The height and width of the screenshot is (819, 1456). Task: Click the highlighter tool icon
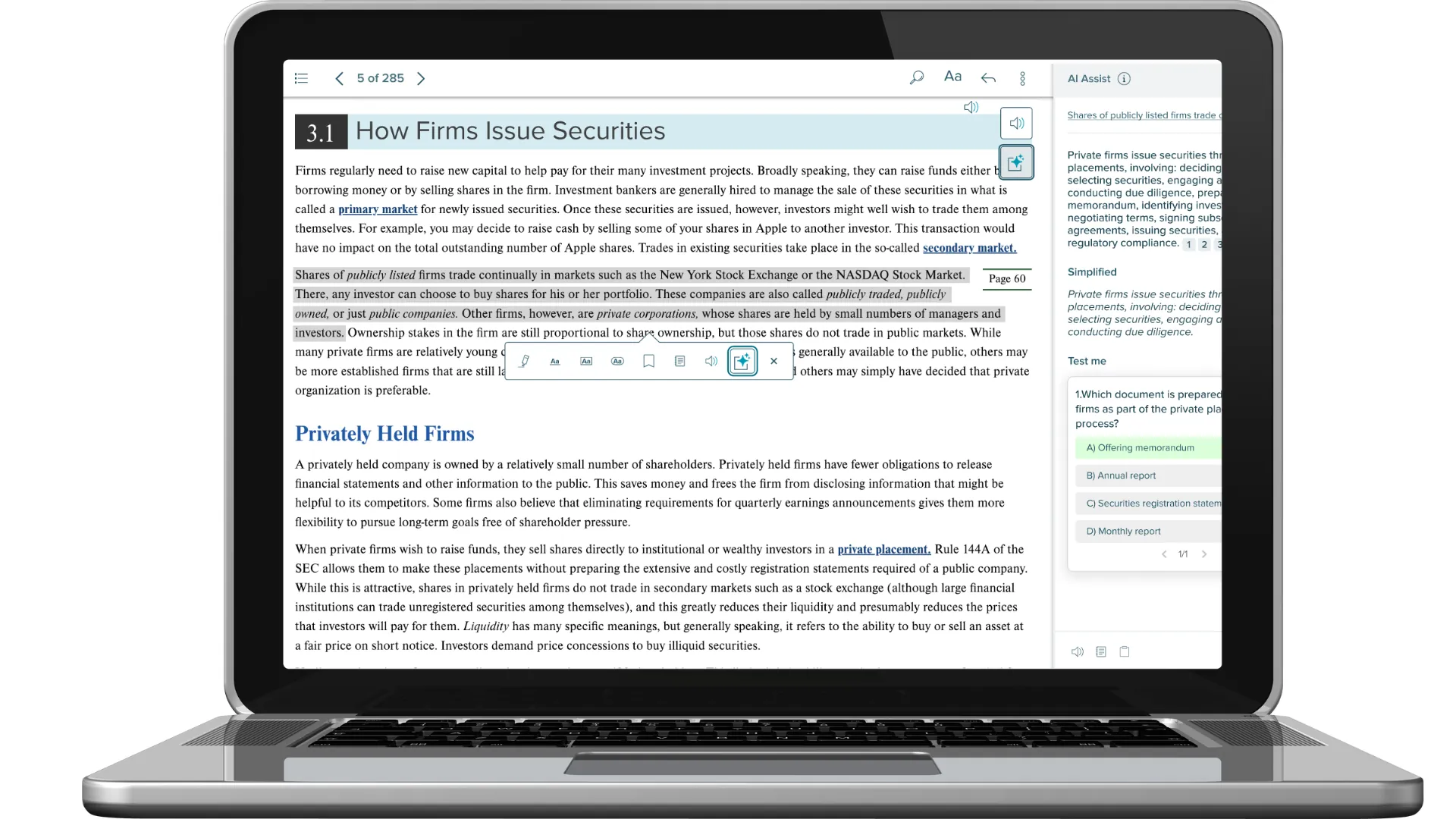[525, 361]
